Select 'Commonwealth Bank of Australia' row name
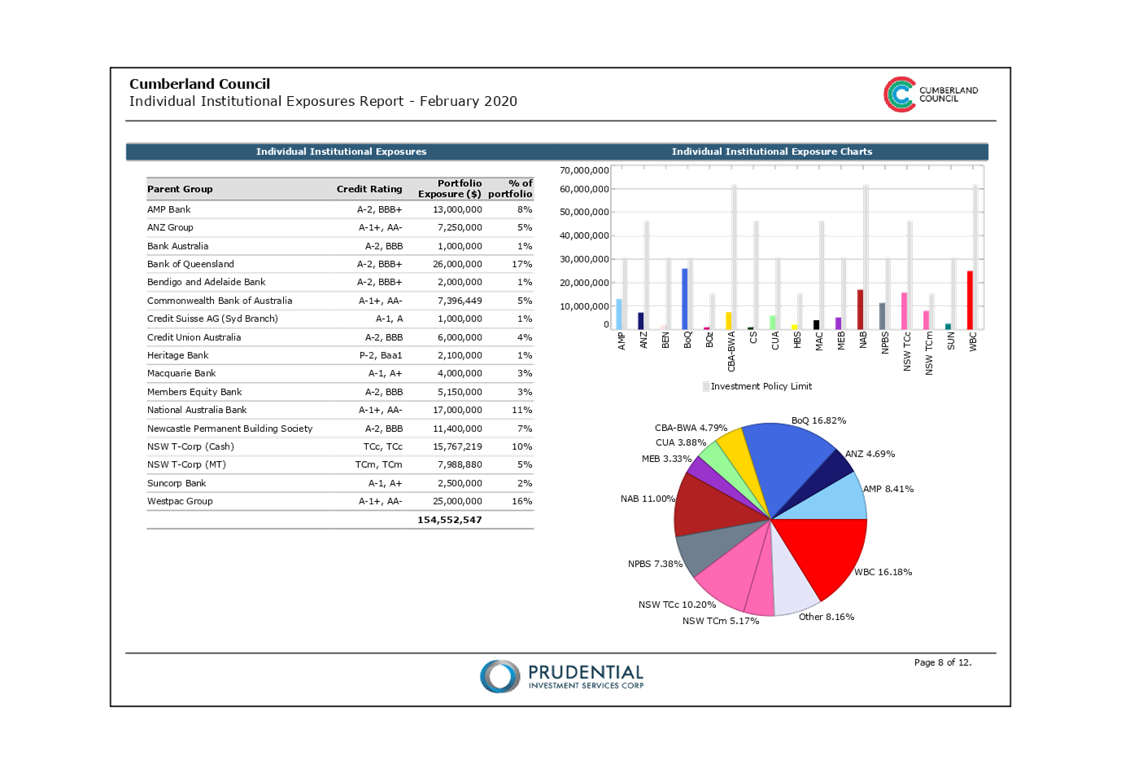 (219, 301)
